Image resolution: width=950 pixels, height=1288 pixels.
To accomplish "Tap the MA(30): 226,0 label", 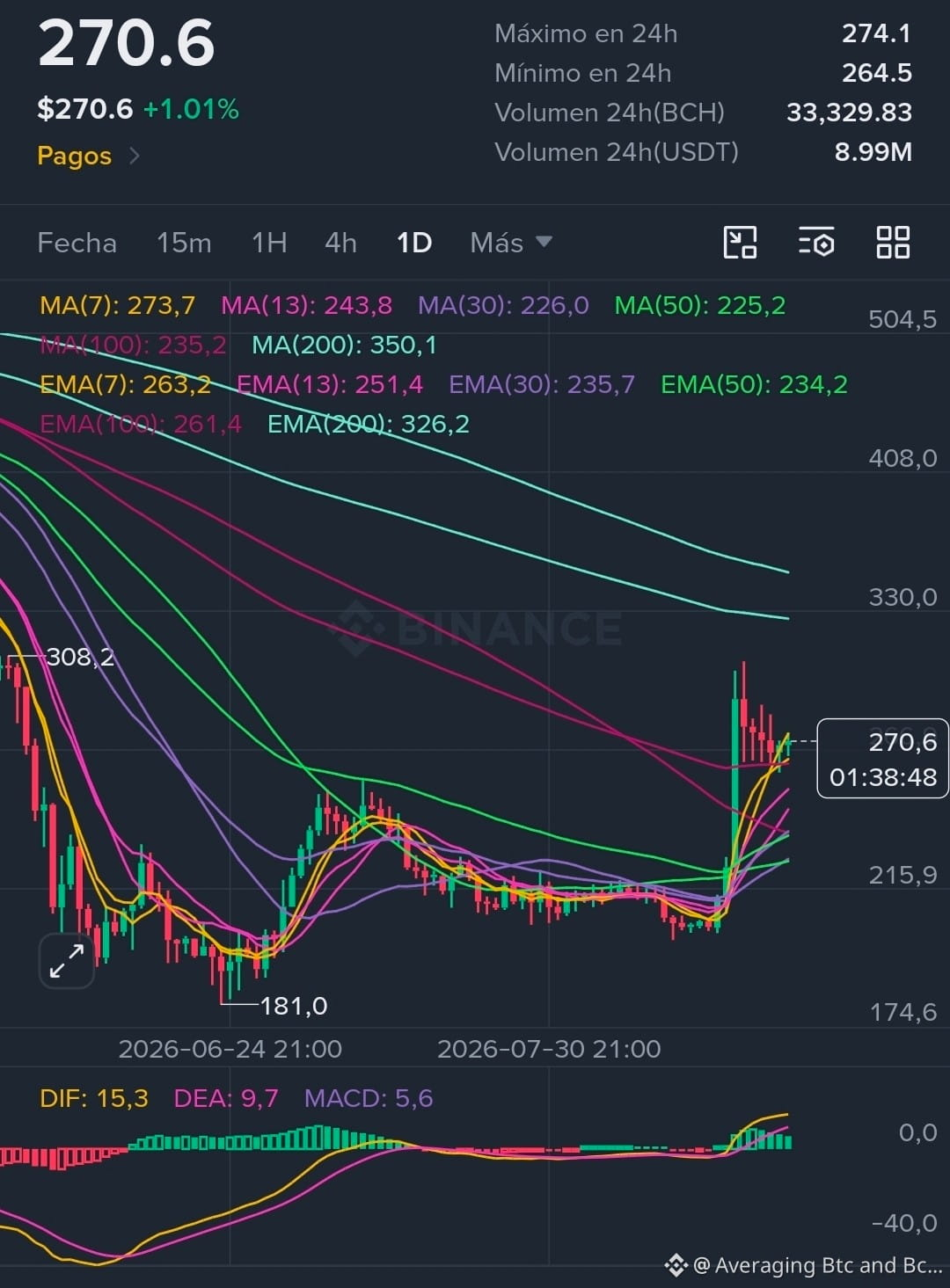I will [x=503, y=305].
